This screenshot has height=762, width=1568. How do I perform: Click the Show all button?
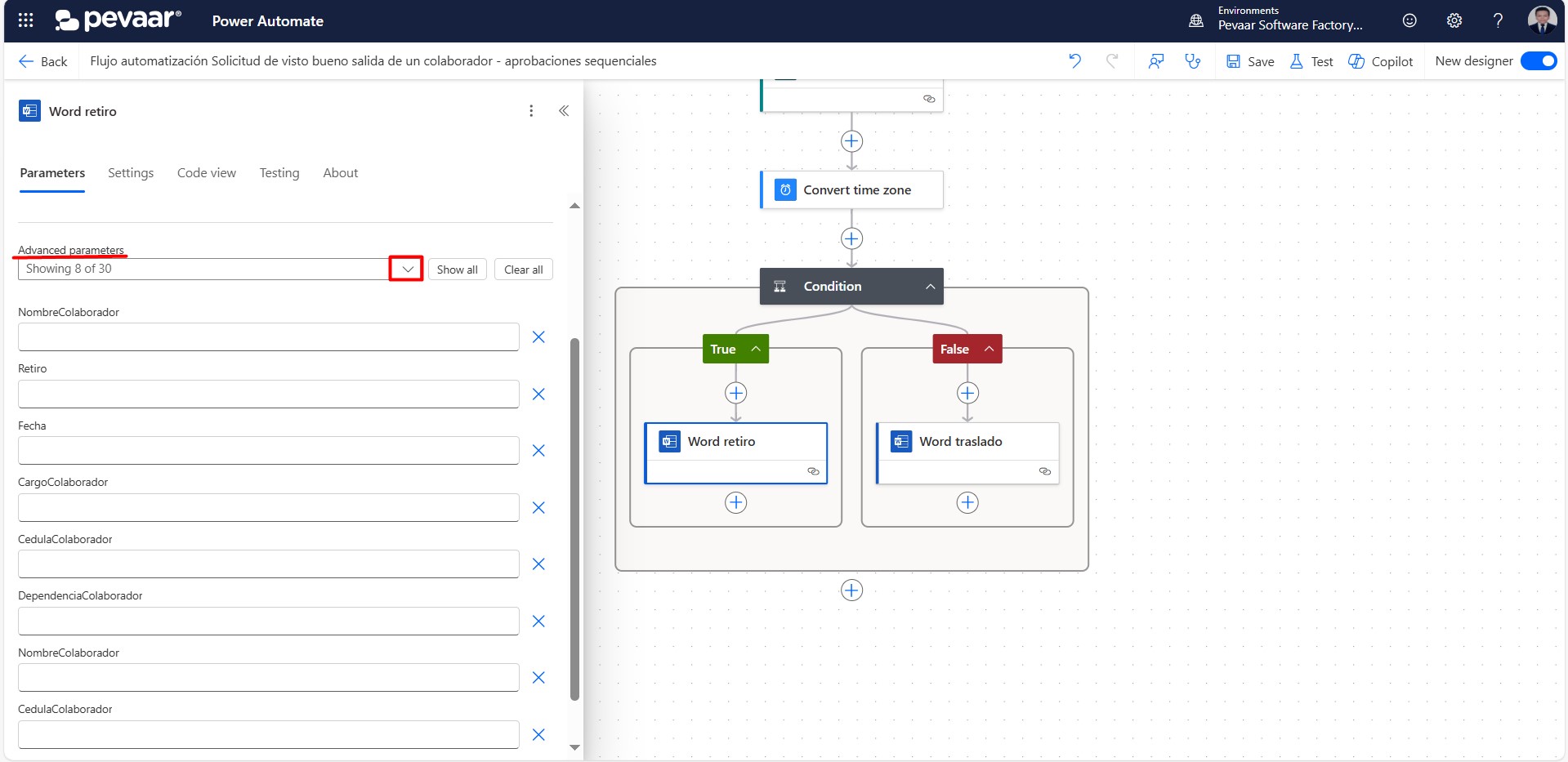(x=457, y=270)
